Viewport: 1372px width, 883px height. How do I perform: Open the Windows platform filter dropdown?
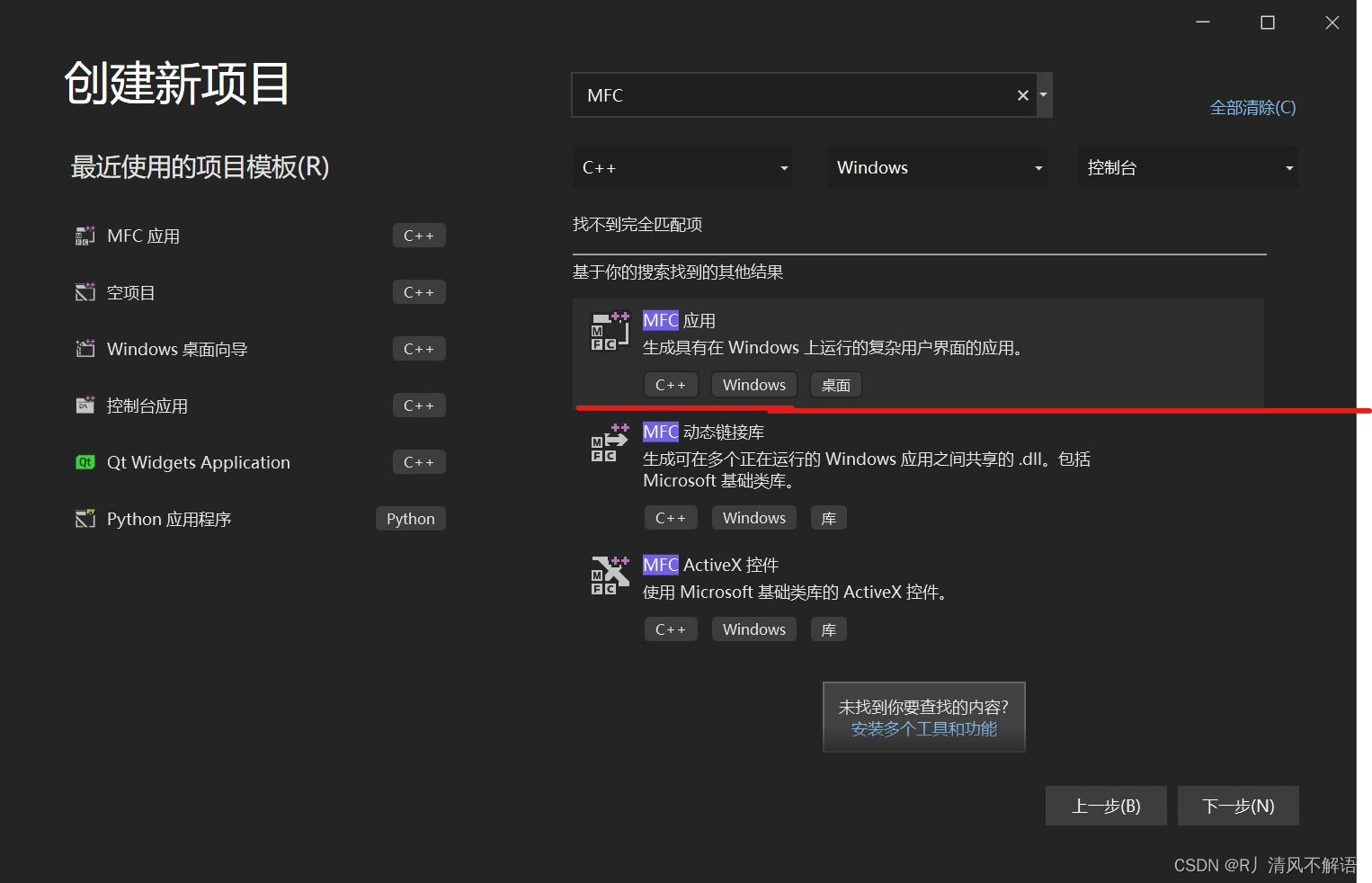tap(936, 167)
